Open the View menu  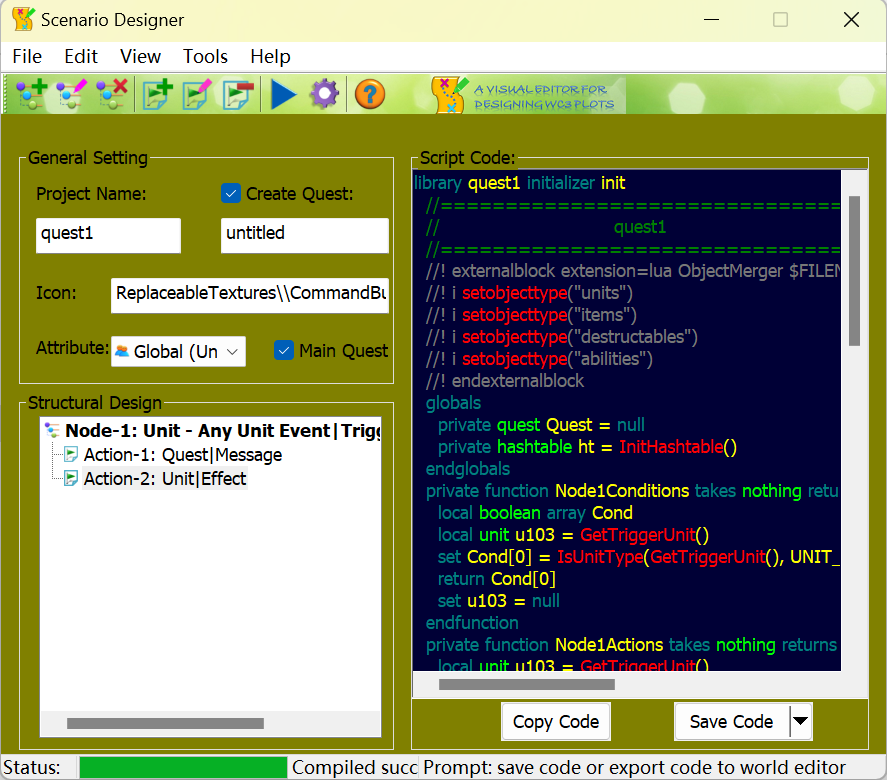point(140,57)
